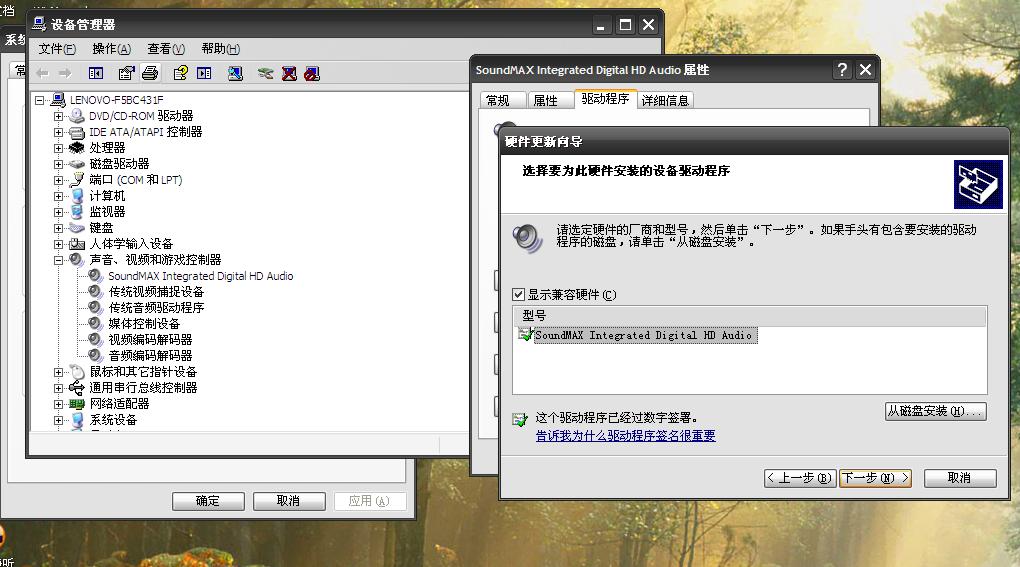Click the Help question-mark toolbar icon
The height and width of the screenshot is (567, 1020).
pos(180,73)
